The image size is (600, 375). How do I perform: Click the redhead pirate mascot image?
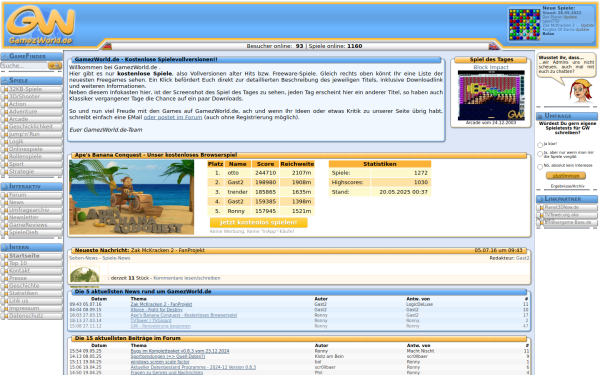coord(580,91)
